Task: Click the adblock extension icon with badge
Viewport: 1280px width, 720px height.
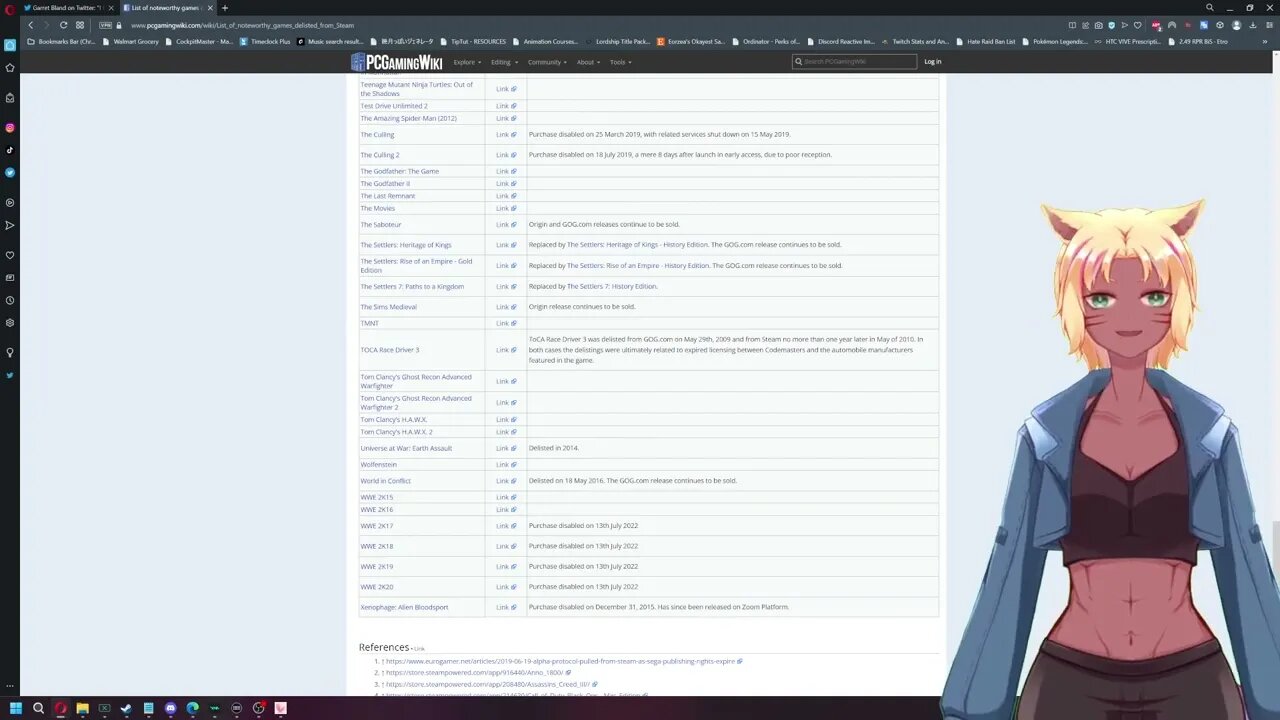Action: point(1156,25)
